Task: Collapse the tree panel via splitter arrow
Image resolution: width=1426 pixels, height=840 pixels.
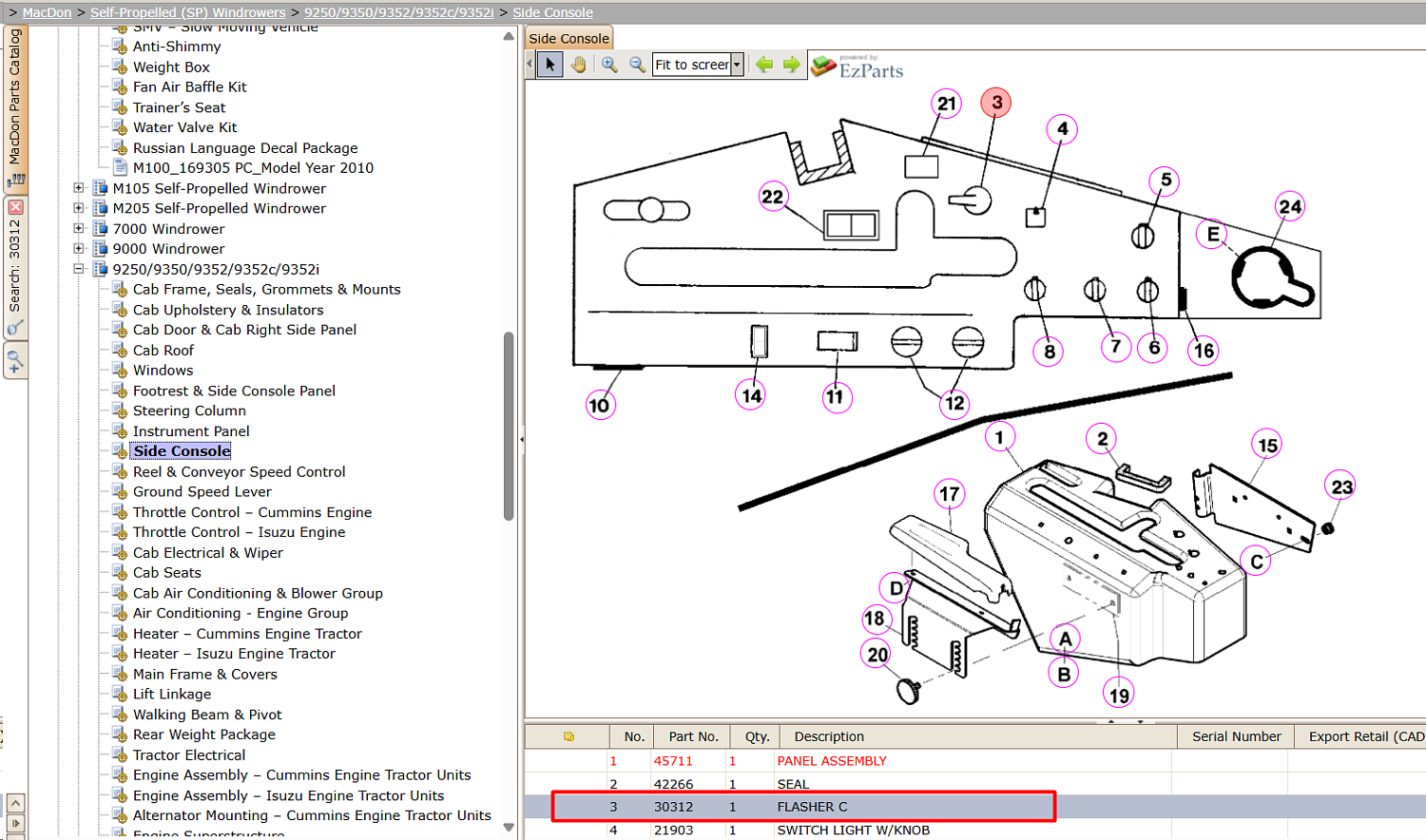Action: coord(521,439)
